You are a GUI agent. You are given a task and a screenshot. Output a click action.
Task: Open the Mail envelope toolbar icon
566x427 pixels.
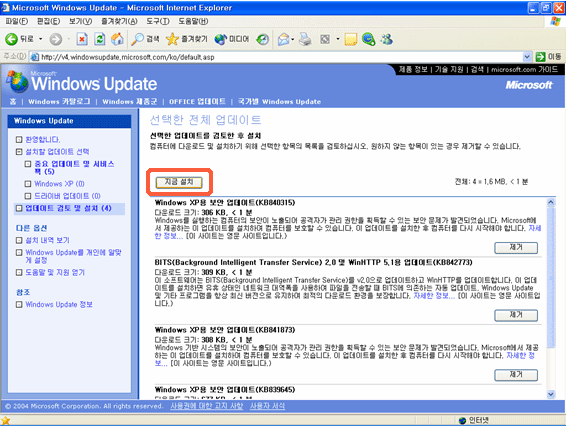[x=284, y=39]
